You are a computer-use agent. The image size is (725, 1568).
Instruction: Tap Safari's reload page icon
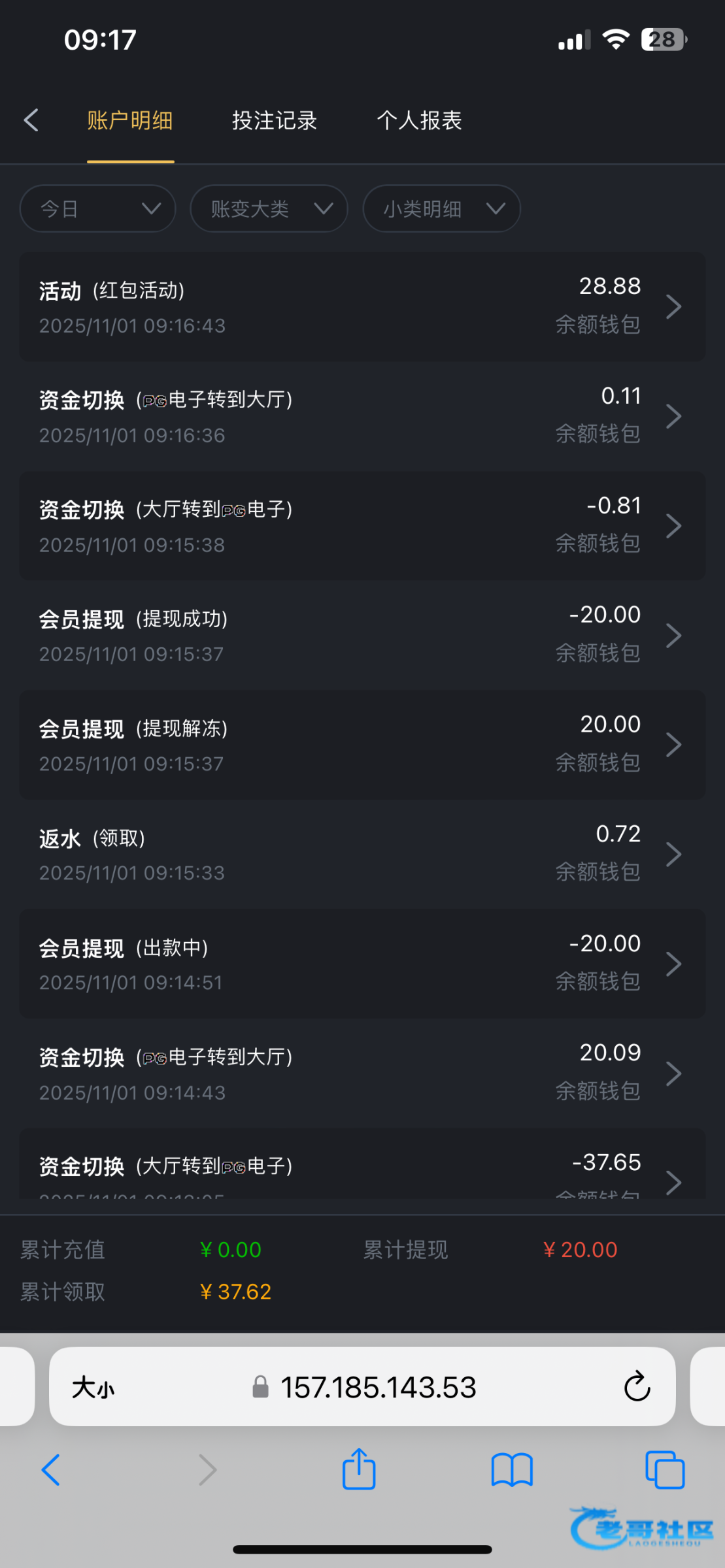pos(637,1386)
